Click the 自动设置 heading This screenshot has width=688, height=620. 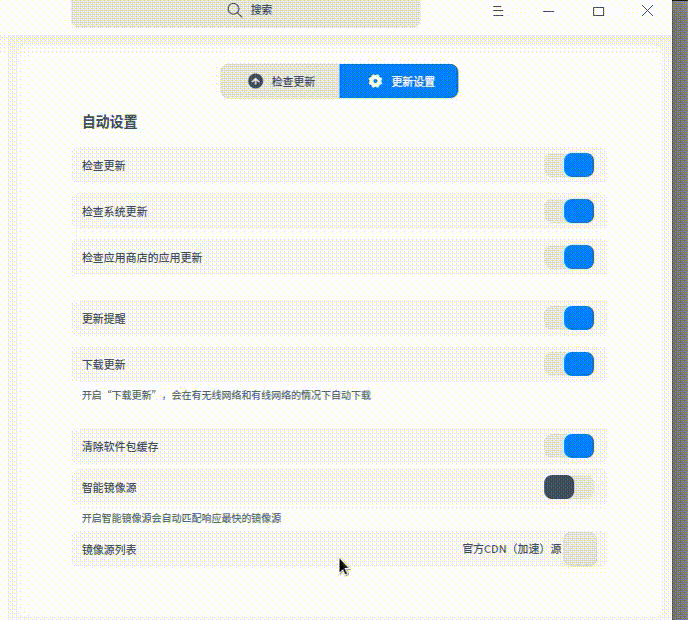point(110,122)
